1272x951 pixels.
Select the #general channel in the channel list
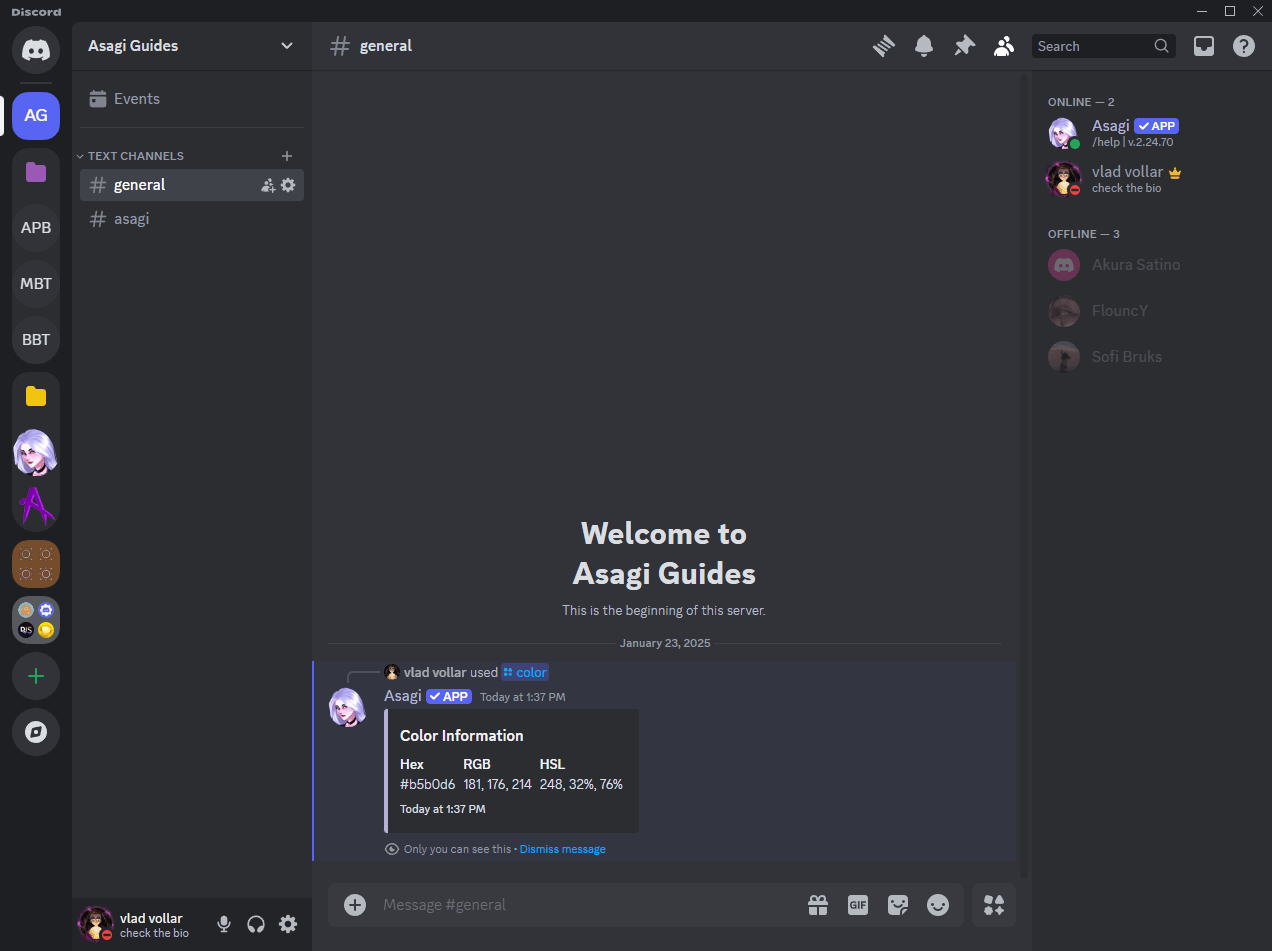191,185
